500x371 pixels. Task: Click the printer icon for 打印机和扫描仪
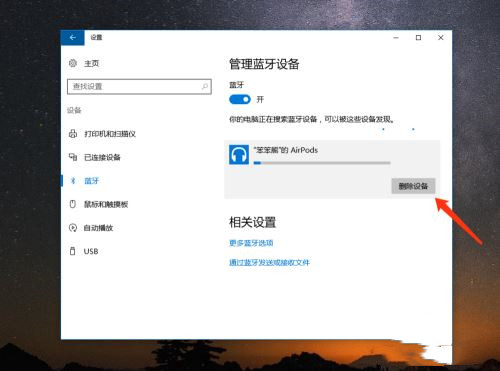coord(73,134)
